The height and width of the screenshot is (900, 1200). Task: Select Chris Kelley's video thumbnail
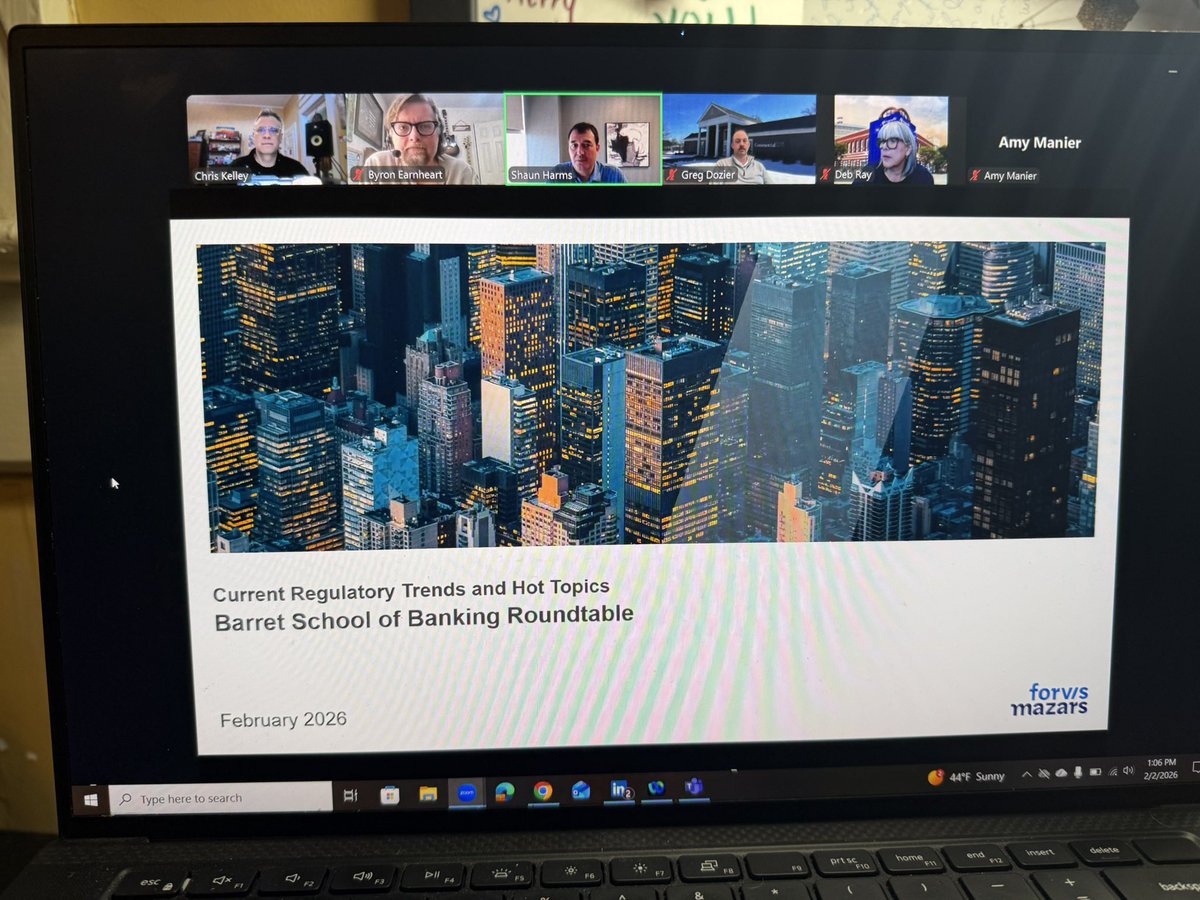(x=265, y=139)
